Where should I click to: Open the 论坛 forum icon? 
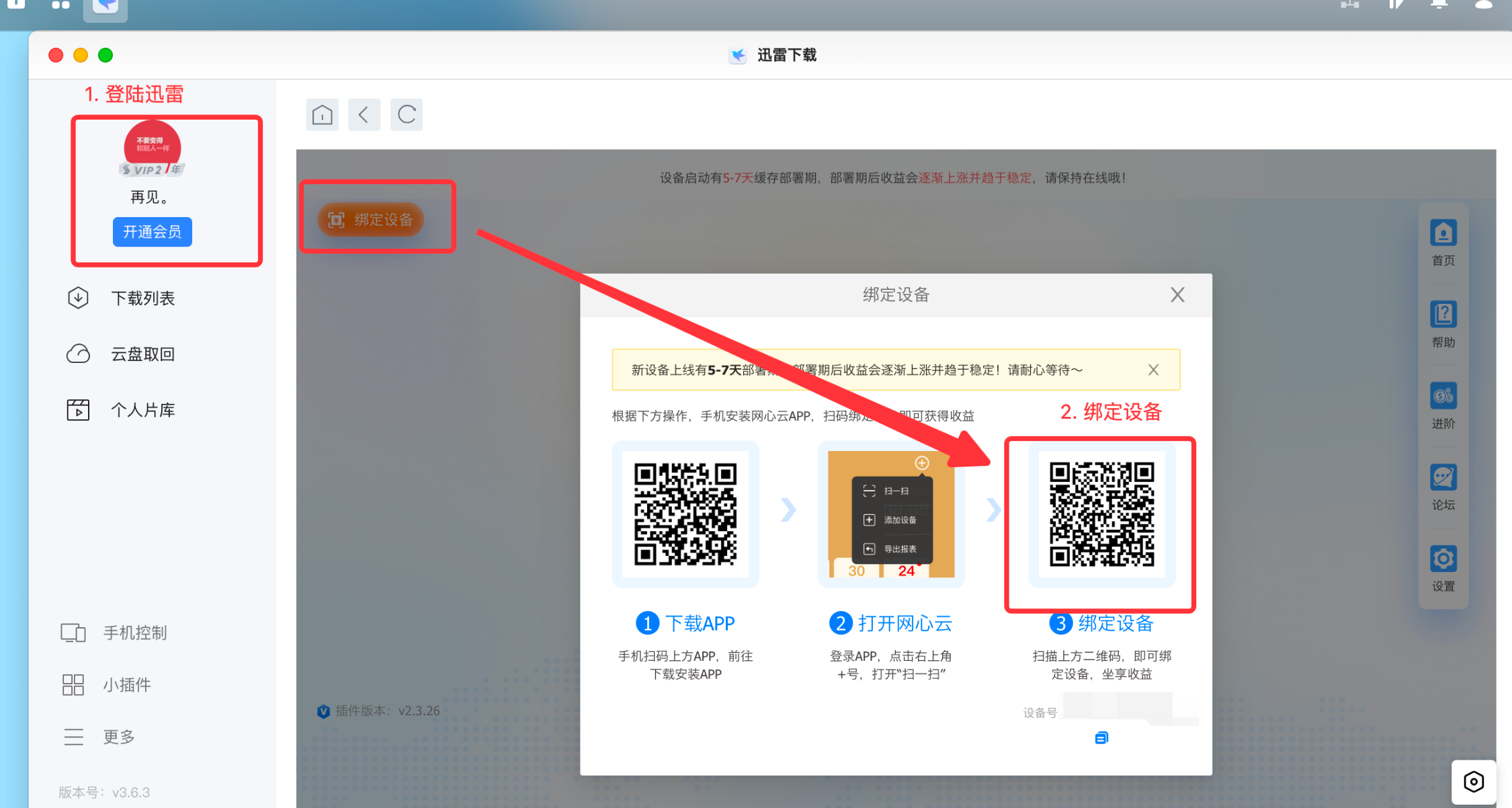click(x=1443, y=478)
